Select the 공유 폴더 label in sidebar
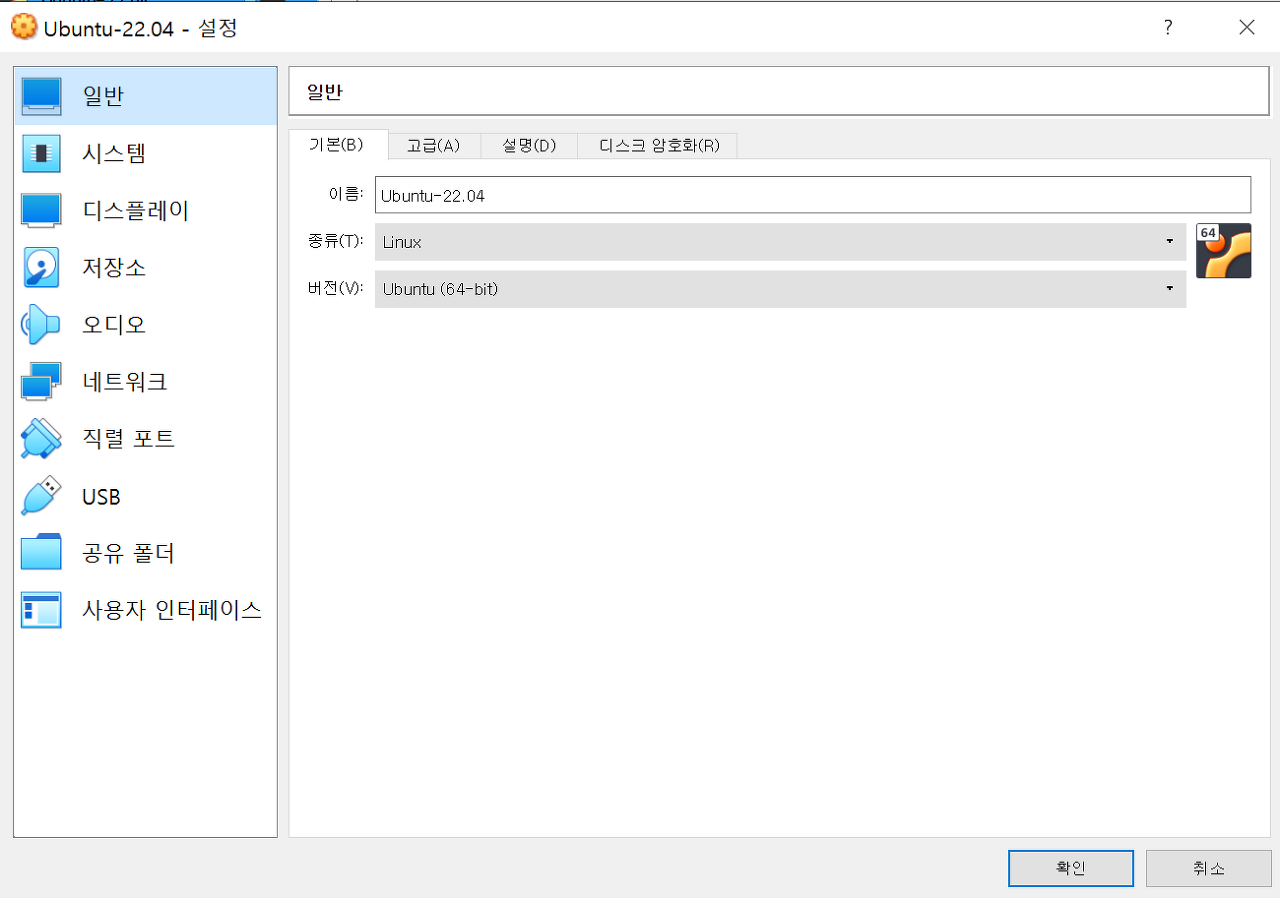 coord(128,552)
